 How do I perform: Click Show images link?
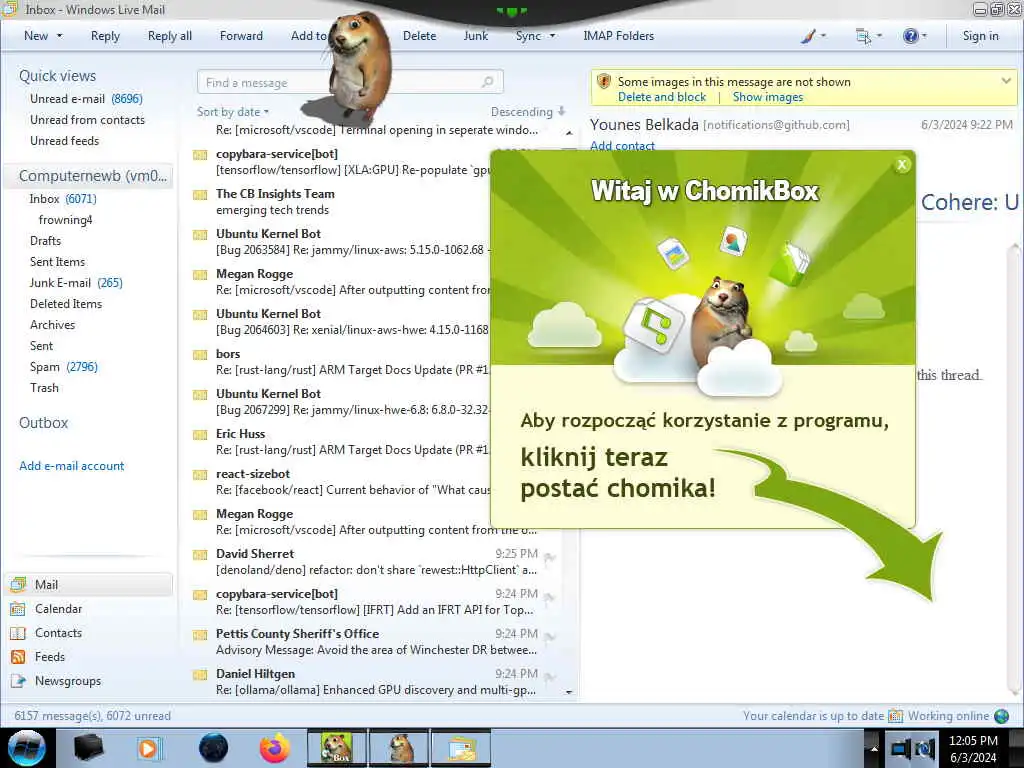click(x=768, y=97)
